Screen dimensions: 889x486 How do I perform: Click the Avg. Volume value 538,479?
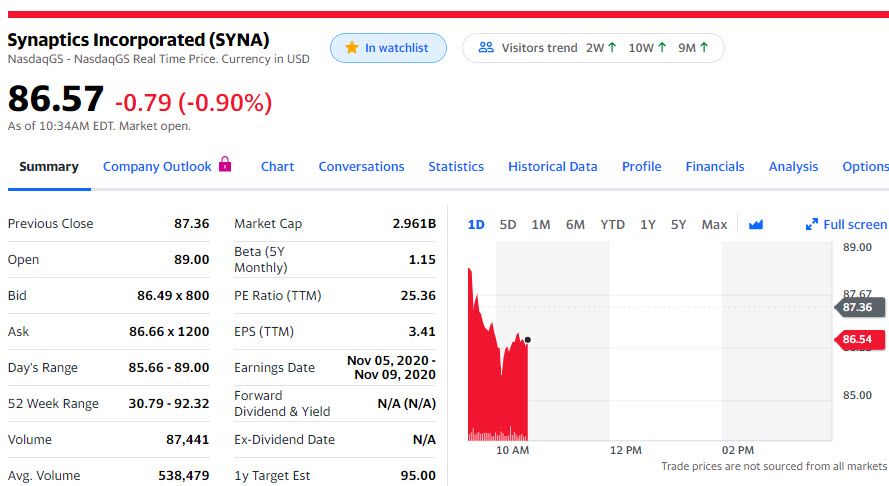tap(184, 475)
